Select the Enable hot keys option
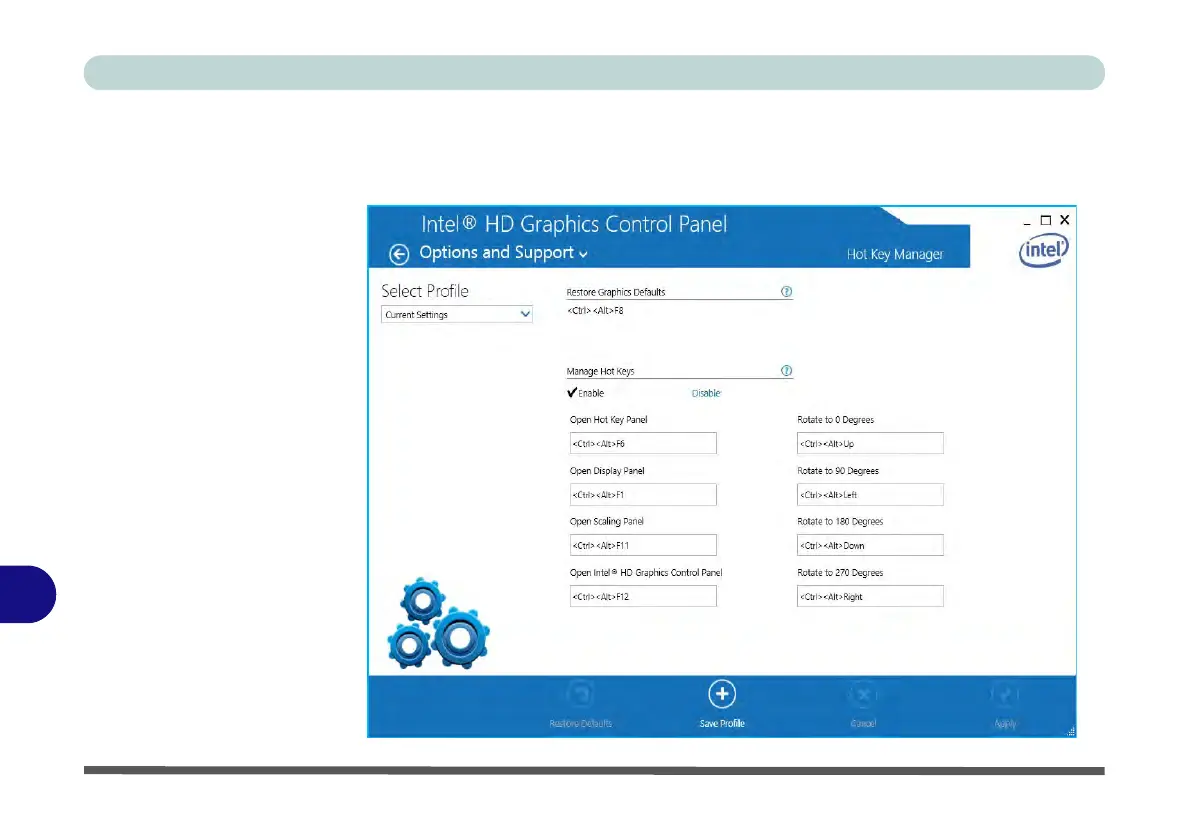Screen dimensions: 1190x838 (x=586, y=392)
